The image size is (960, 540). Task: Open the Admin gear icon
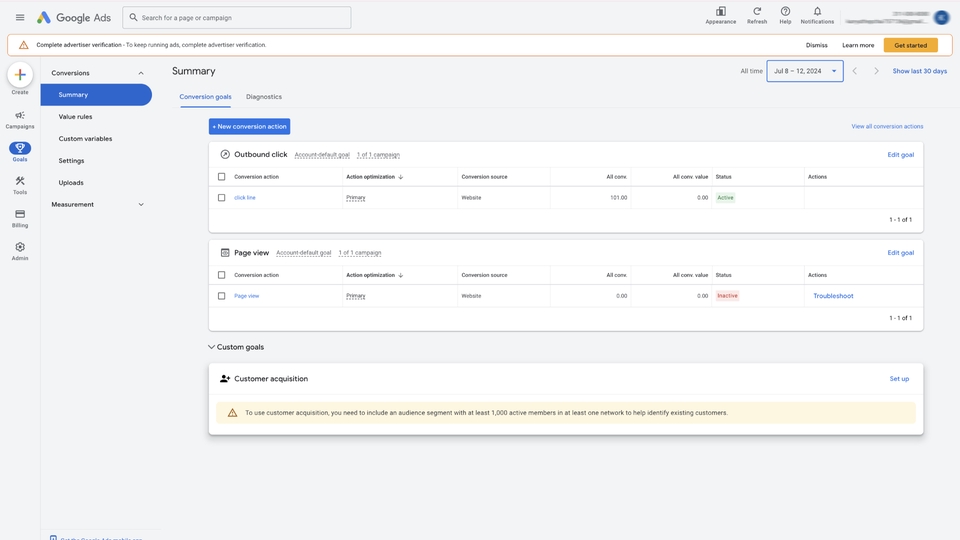20,247
